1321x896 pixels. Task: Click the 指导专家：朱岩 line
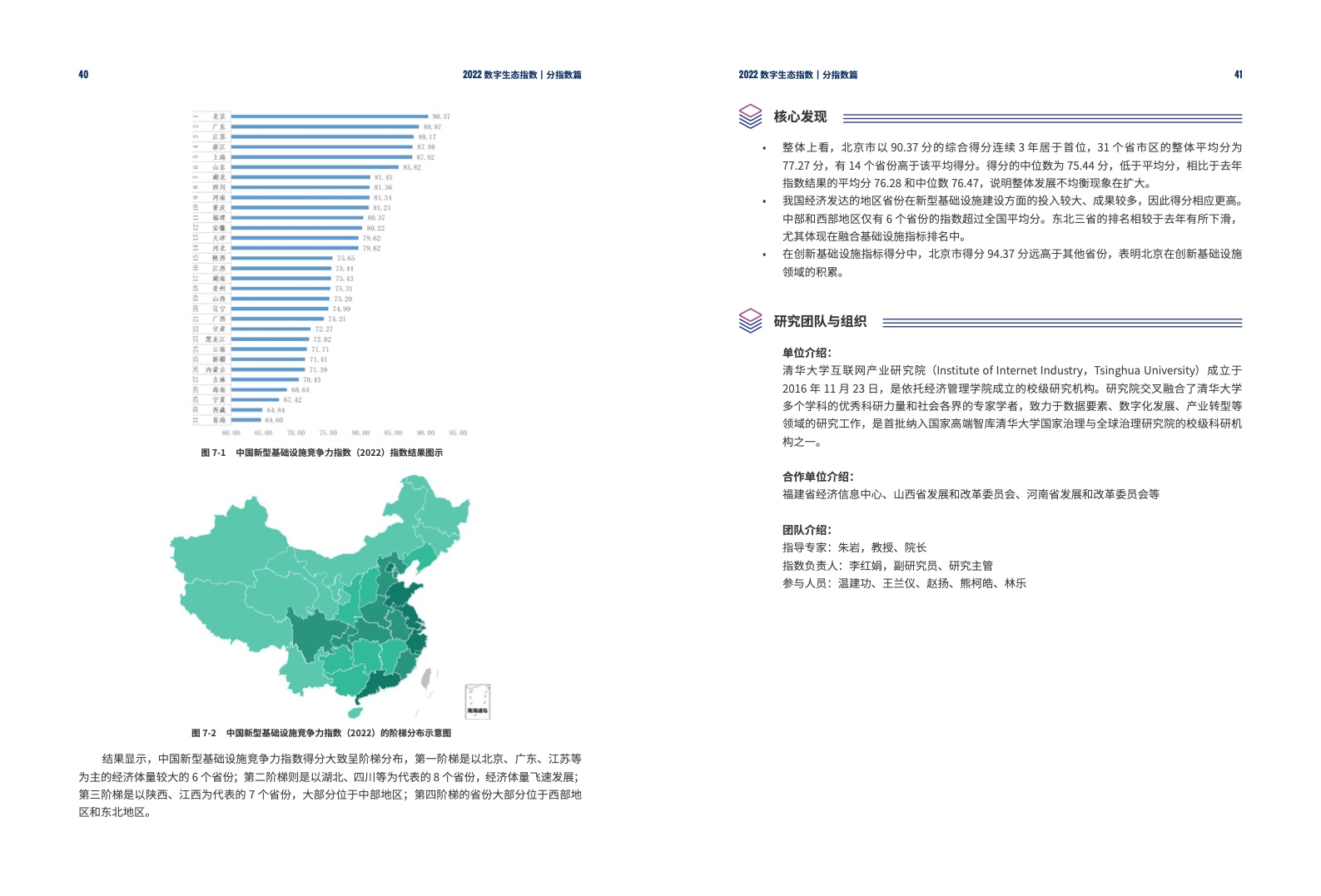(x=854, y=547)
